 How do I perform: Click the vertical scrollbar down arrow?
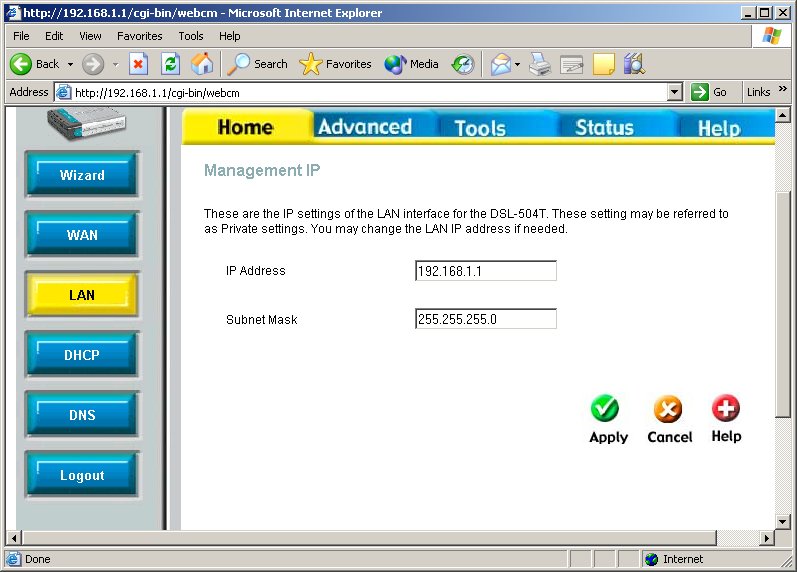coord(783,521)
